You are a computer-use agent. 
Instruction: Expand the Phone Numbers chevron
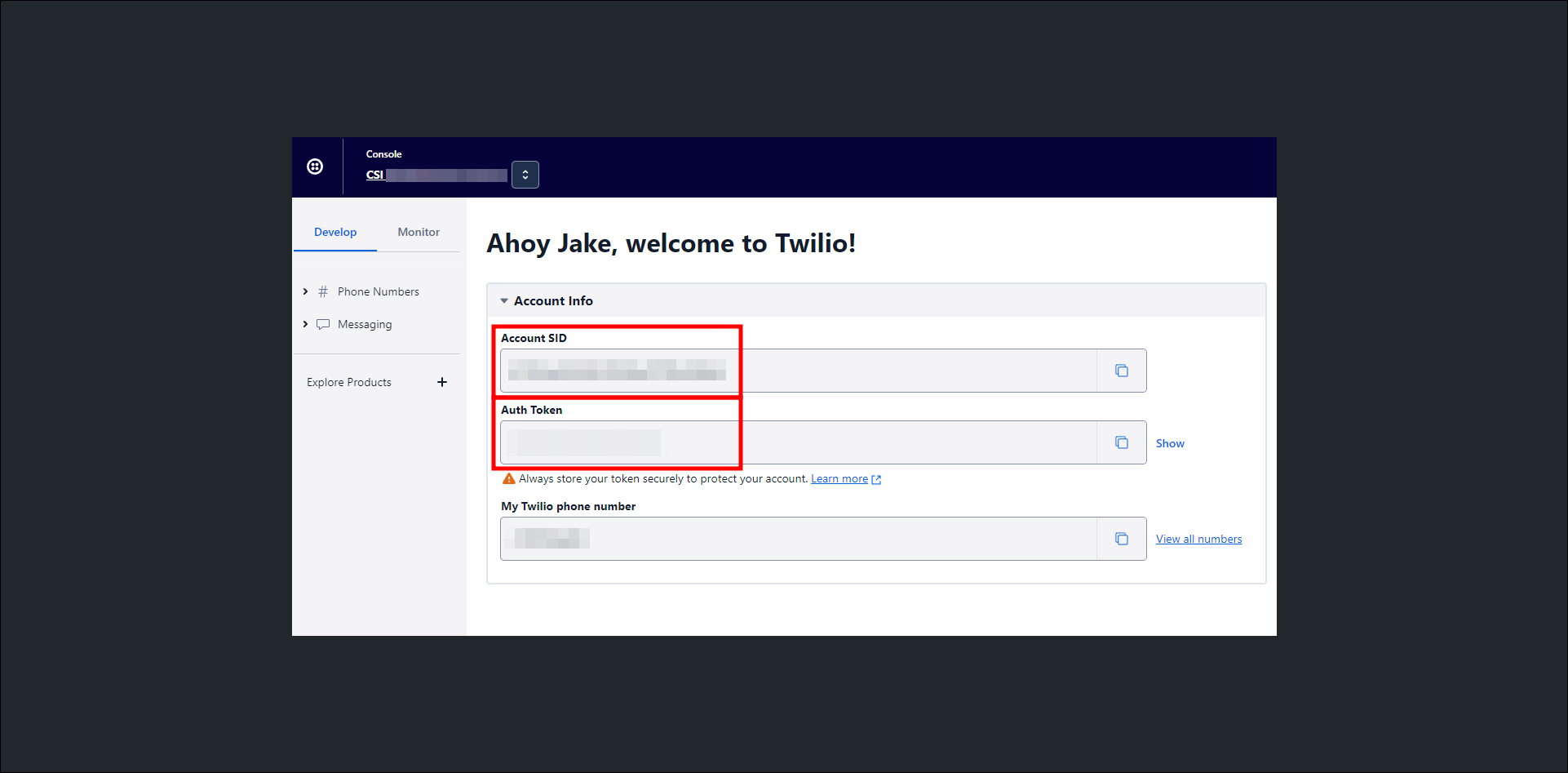(x=306, y=291)
